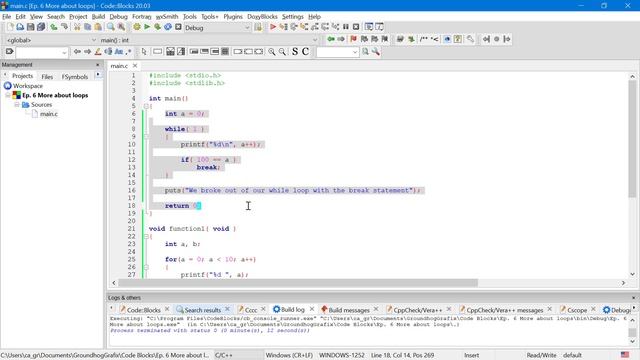
Task: Click the Zoom out toolbar icon
Action: point(282,52)
